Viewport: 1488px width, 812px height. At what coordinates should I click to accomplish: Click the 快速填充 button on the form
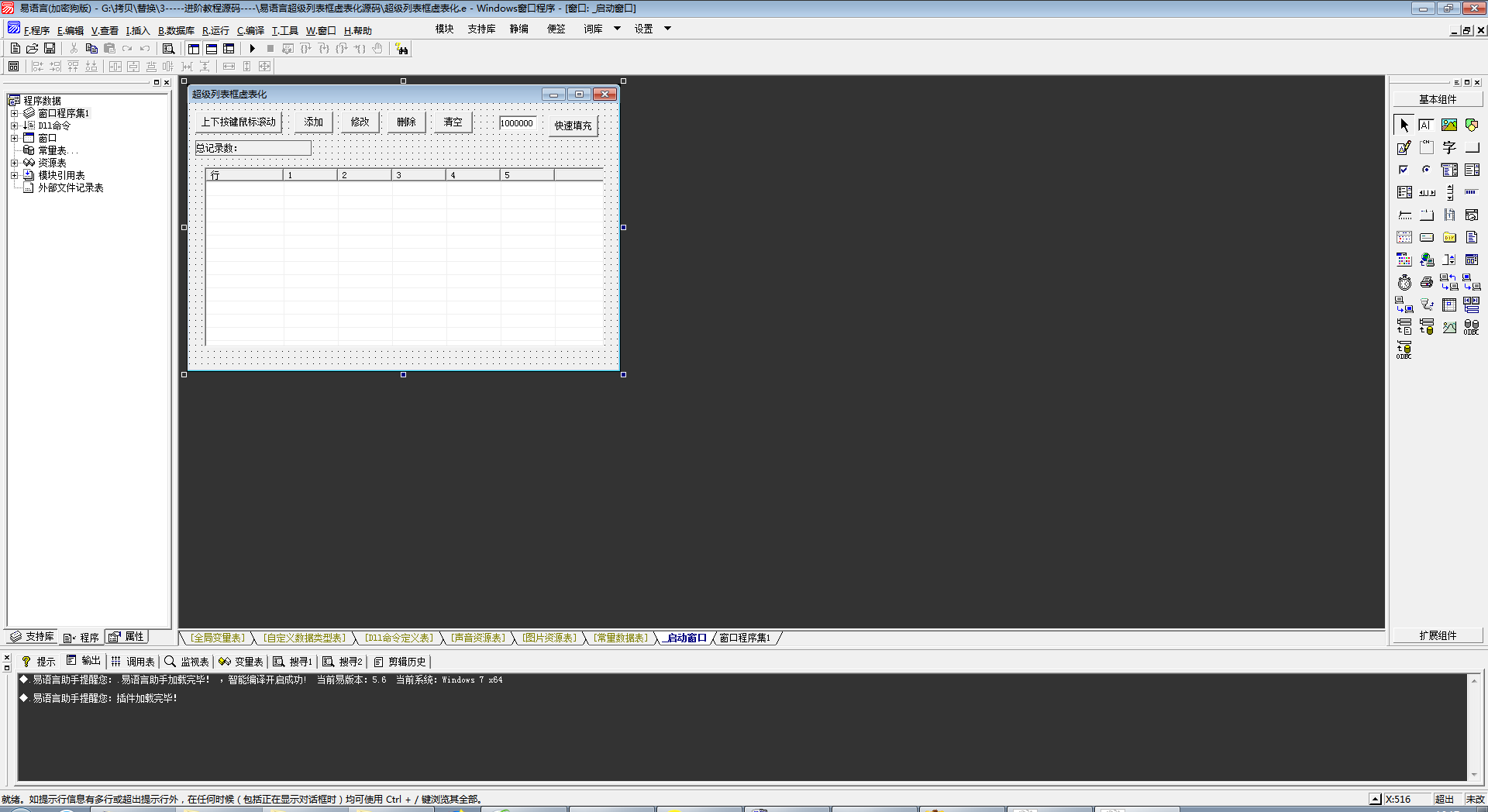coord(573,126)
